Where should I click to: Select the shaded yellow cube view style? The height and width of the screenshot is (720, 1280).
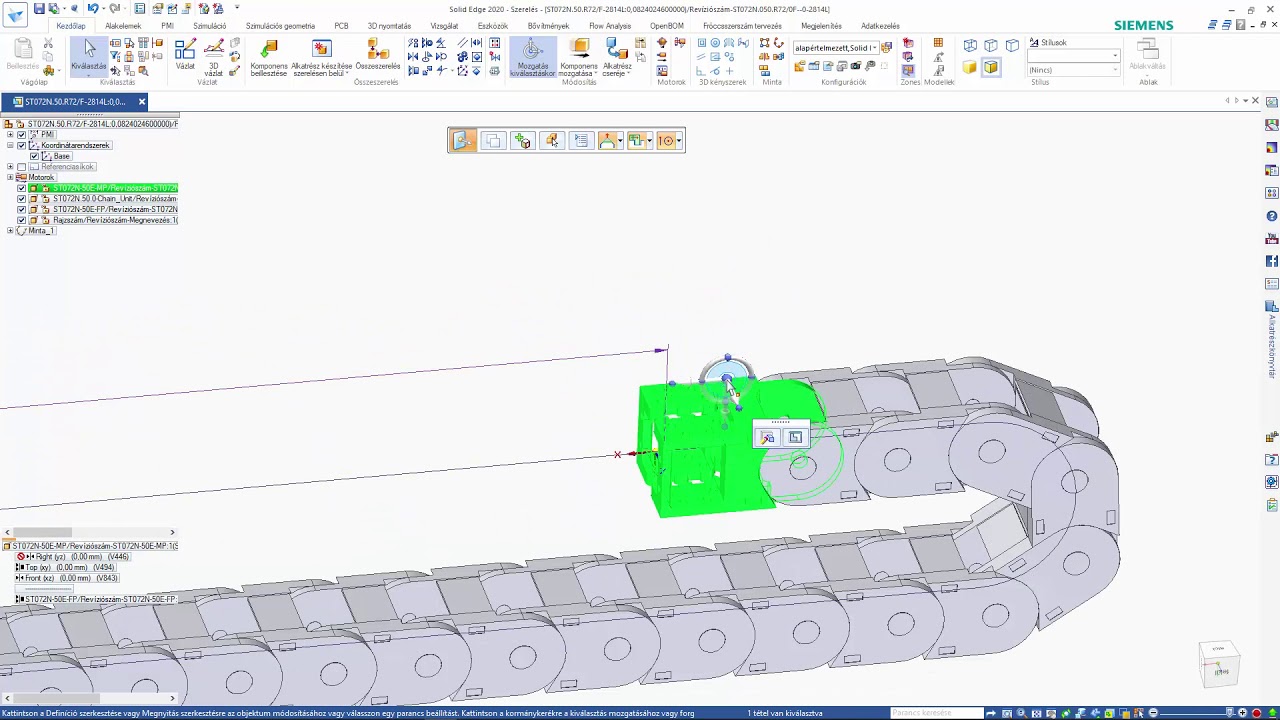[969, 67]
